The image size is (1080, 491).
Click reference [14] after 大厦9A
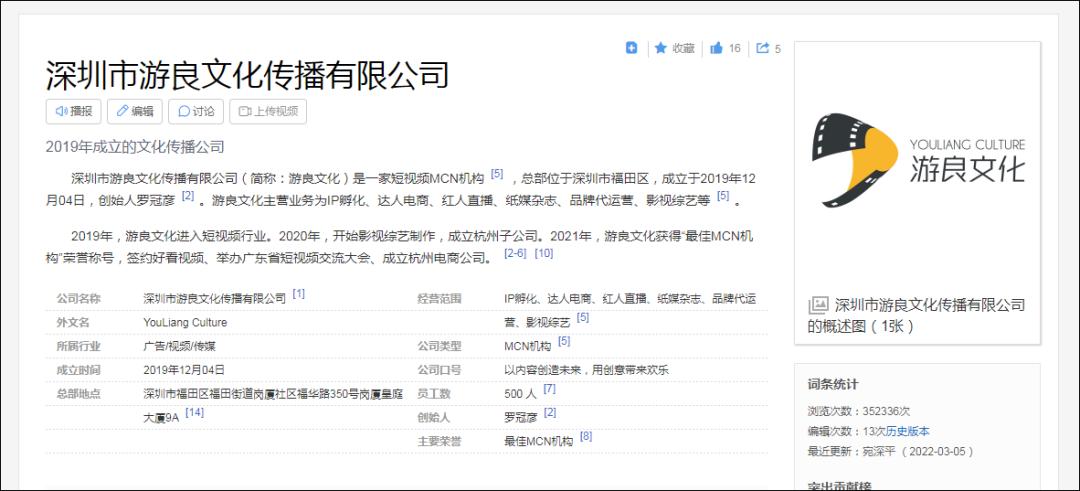tap(194, 412)
